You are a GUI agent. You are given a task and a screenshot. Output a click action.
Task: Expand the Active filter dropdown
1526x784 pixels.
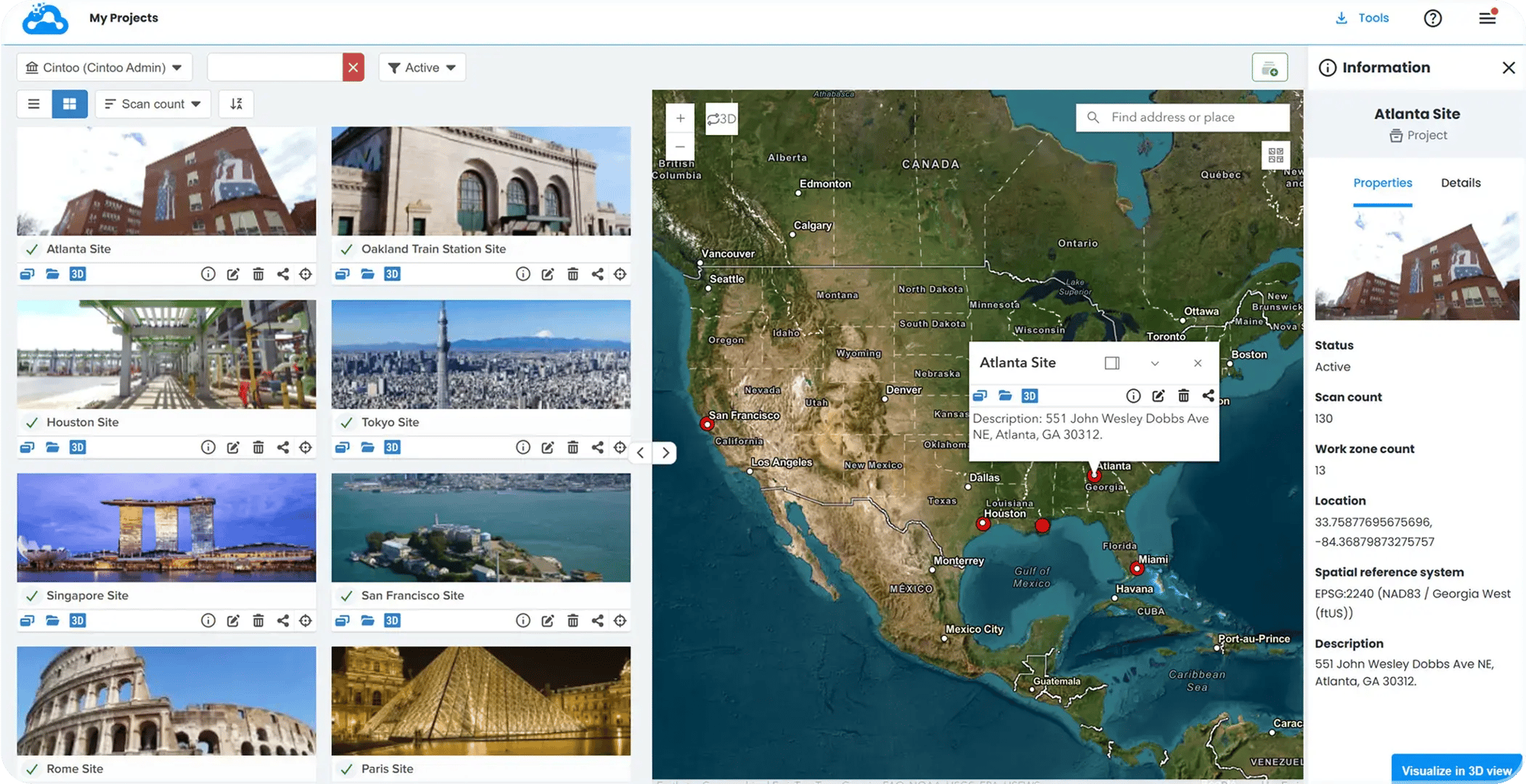(x=422, y=68)
